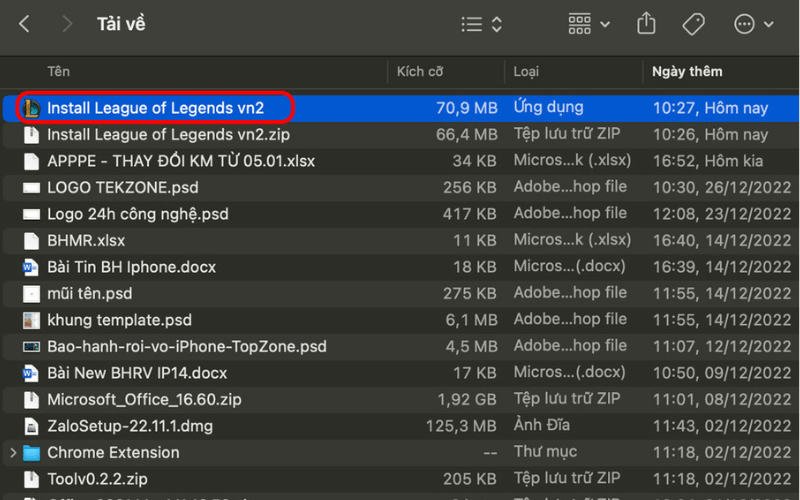Open the grouping grid icon
The width and height of the screenshot is (800, 500).
(x=580, y=24)
